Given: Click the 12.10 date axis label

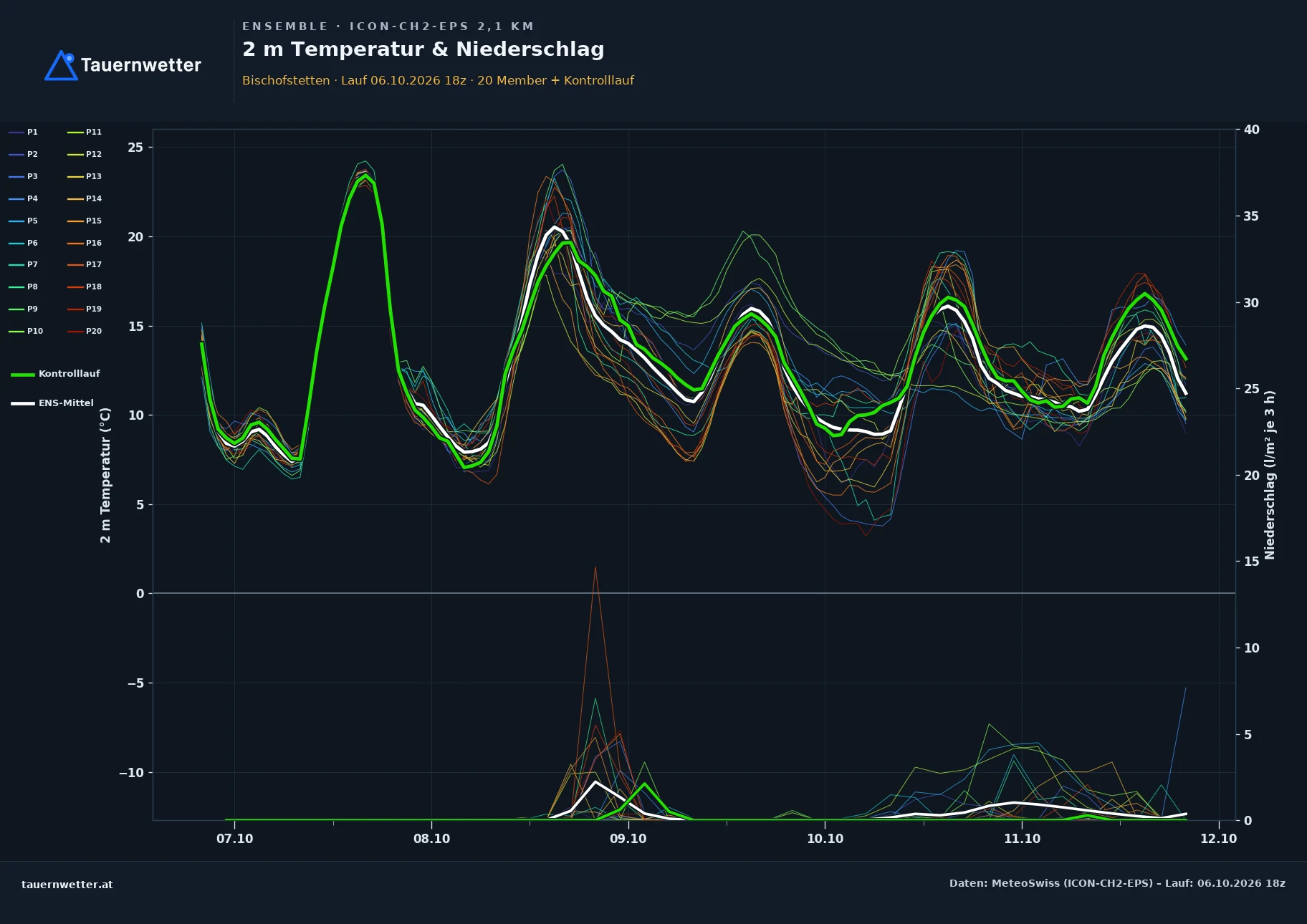Looking at the screenshot, I should 1219,839.
